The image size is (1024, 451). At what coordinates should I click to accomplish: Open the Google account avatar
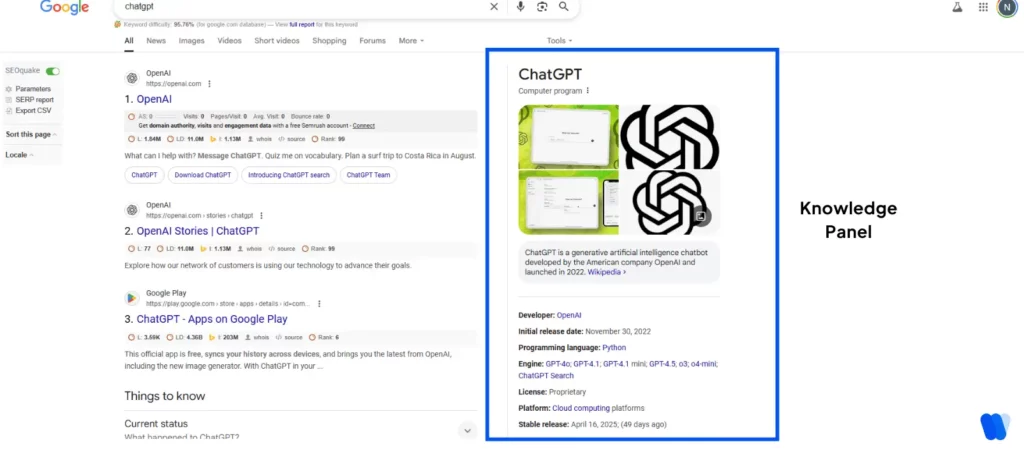pyautogui.click(x=1007, y=7)
